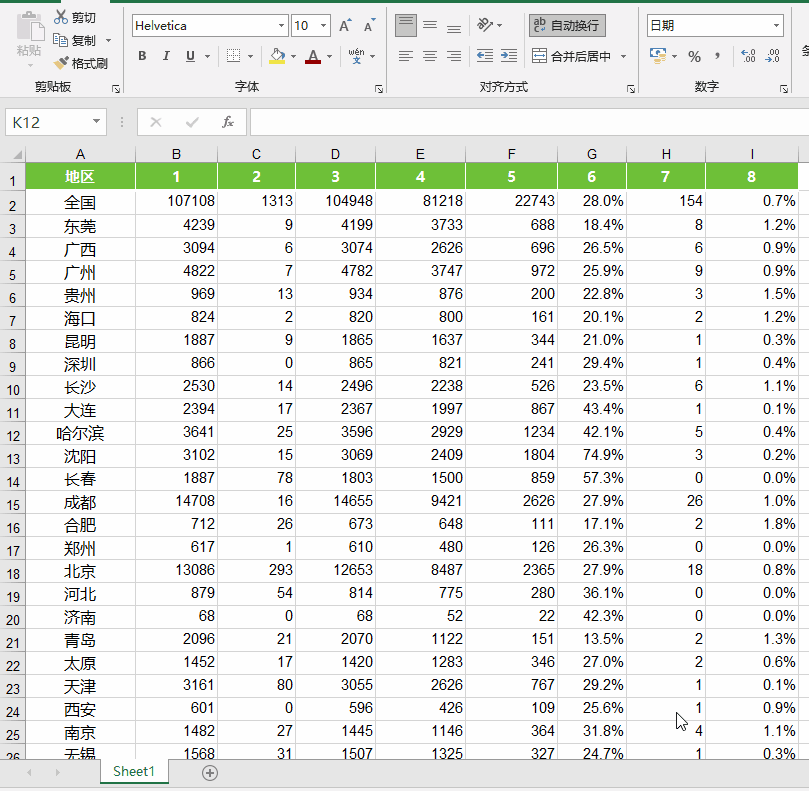This screenshot has height=791, width=809.
Task: Open the number format 日期 dropdown
Action: click(x=776, y=25)
